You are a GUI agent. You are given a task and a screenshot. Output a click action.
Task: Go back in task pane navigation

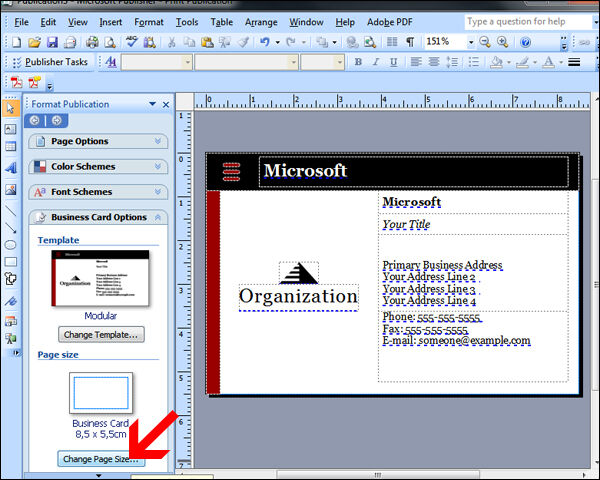coord(35,121)
